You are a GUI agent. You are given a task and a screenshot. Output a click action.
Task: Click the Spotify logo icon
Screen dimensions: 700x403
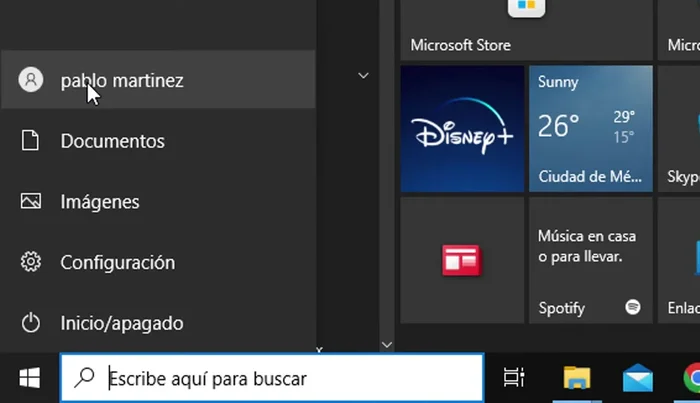coord(633,307)
